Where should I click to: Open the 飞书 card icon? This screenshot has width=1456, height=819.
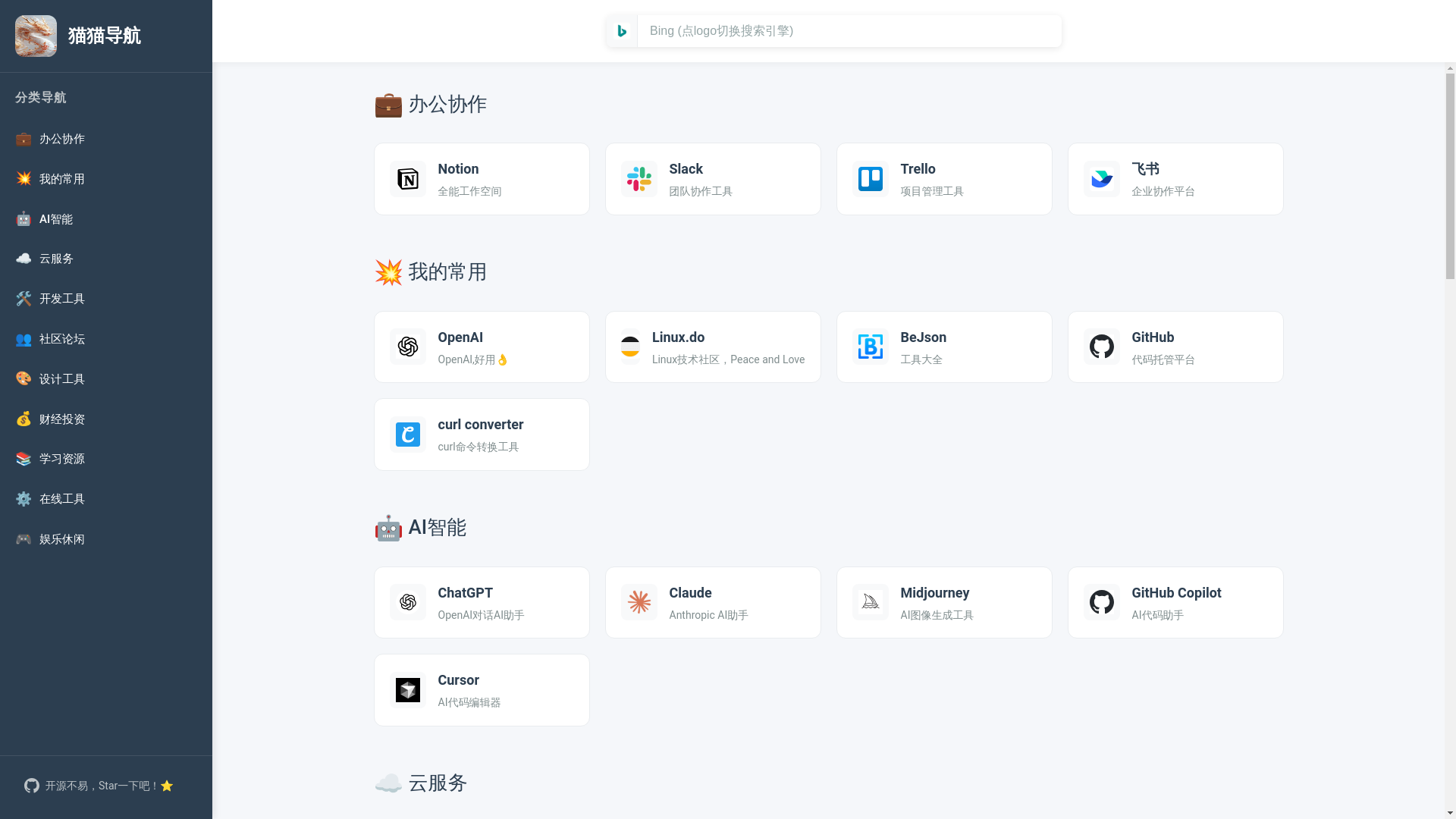coord(1102,179)
